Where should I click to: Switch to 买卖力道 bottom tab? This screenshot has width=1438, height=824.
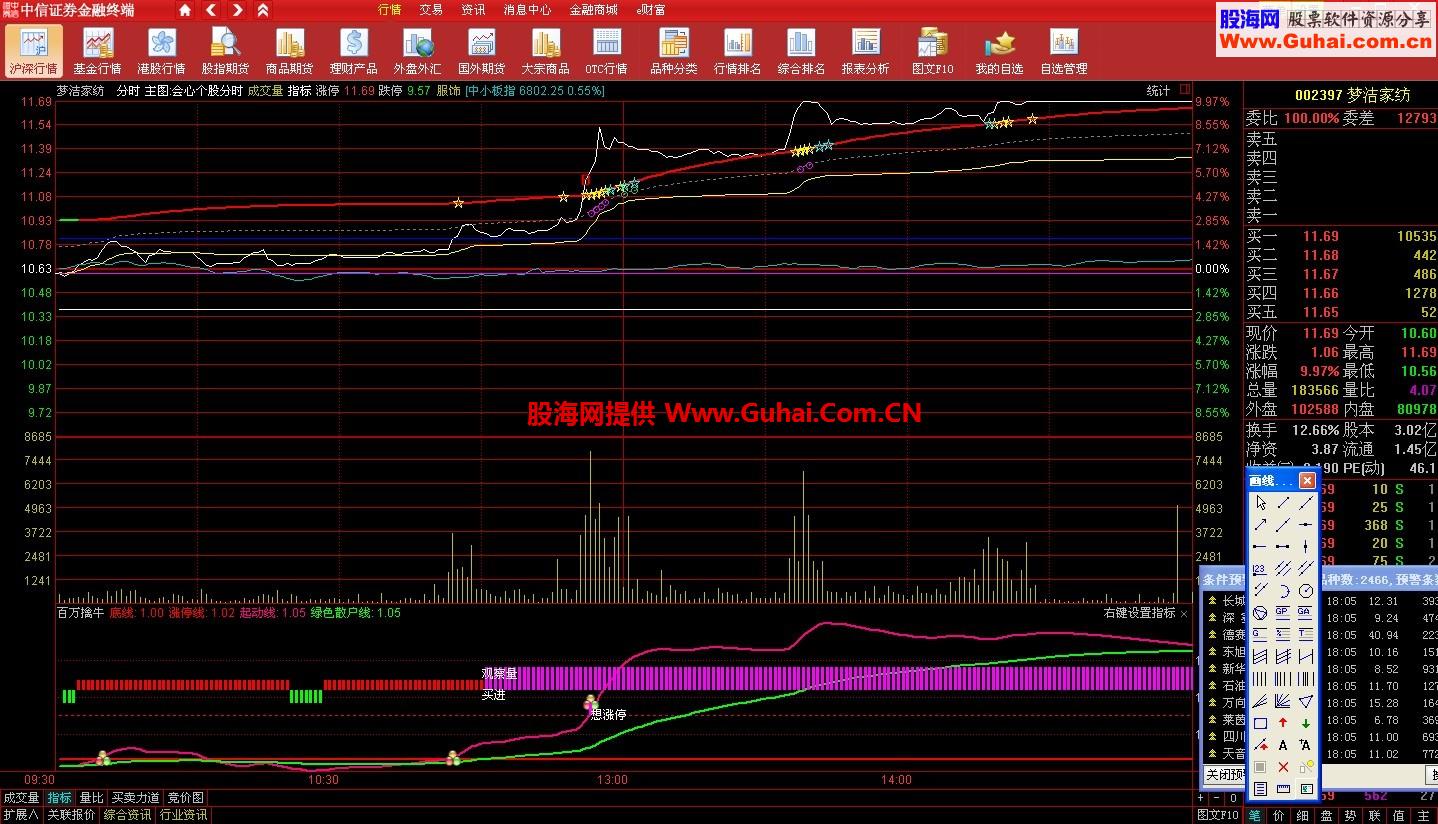pos(135,798)
